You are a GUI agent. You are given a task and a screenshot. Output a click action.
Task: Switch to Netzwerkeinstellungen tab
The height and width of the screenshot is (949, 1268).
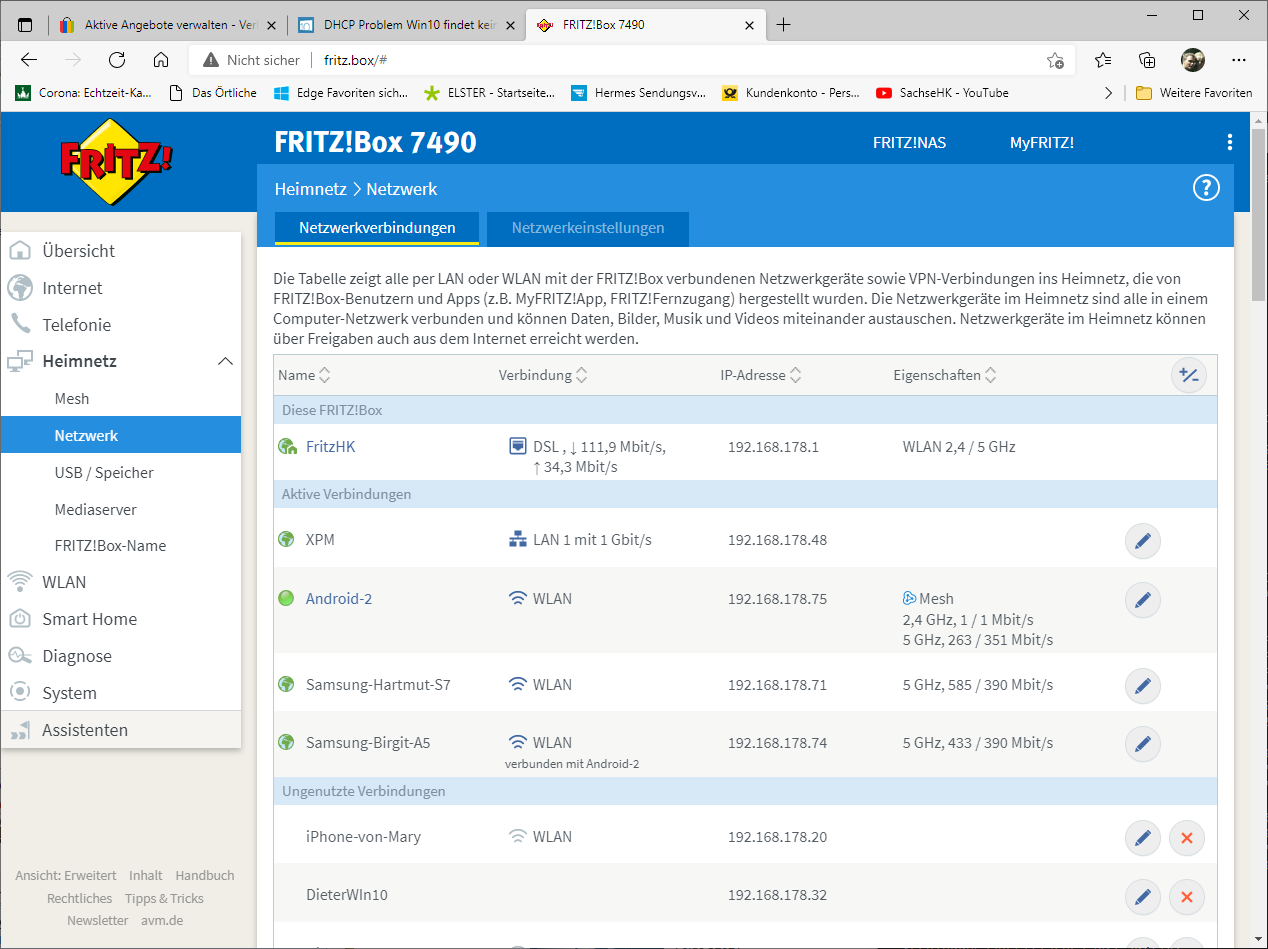588,228
